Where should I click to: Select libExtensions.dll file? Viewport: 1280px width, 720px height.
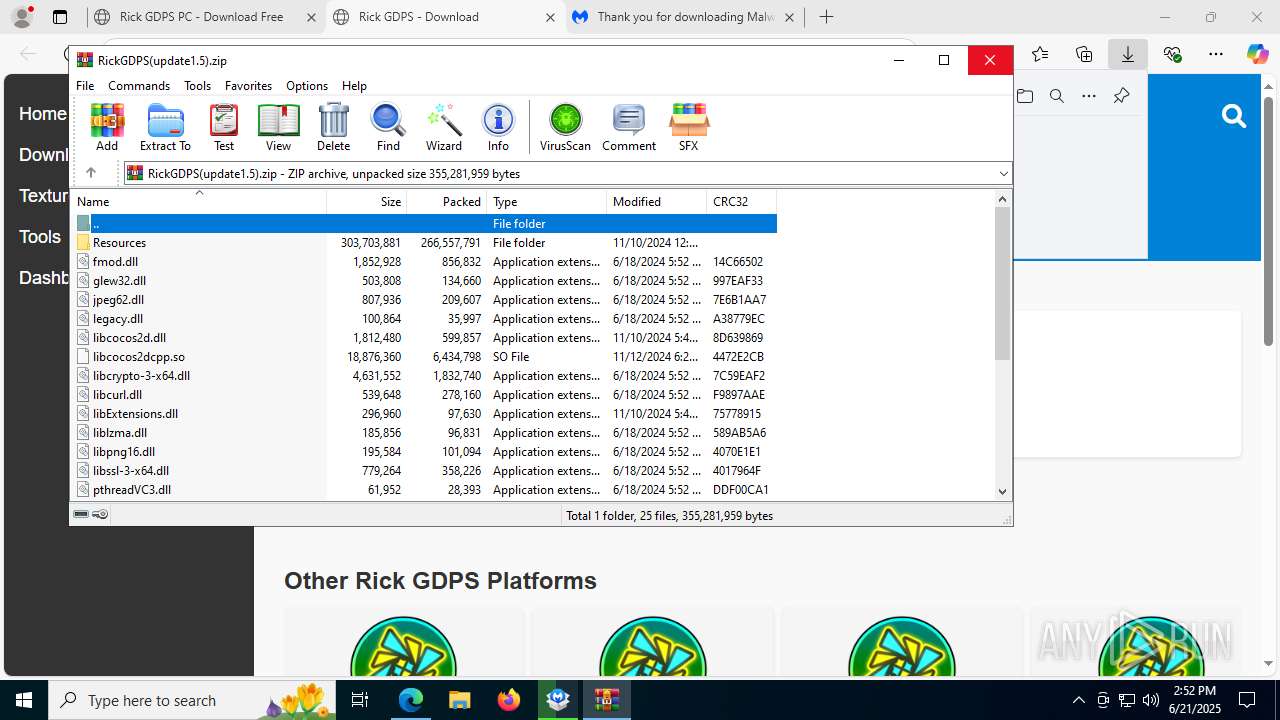pyautogui.click(x=425, y=414)
